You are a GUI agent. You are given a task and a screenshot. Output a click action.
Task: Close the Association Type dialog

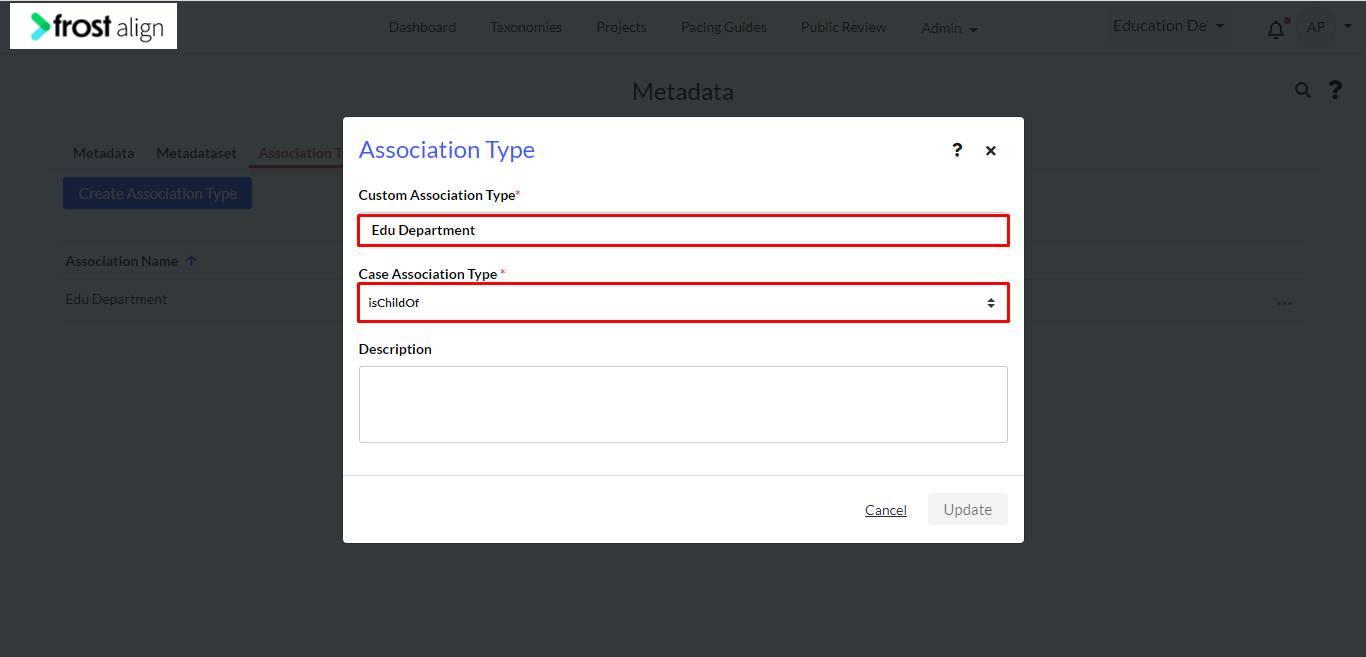tap(991, 151)
